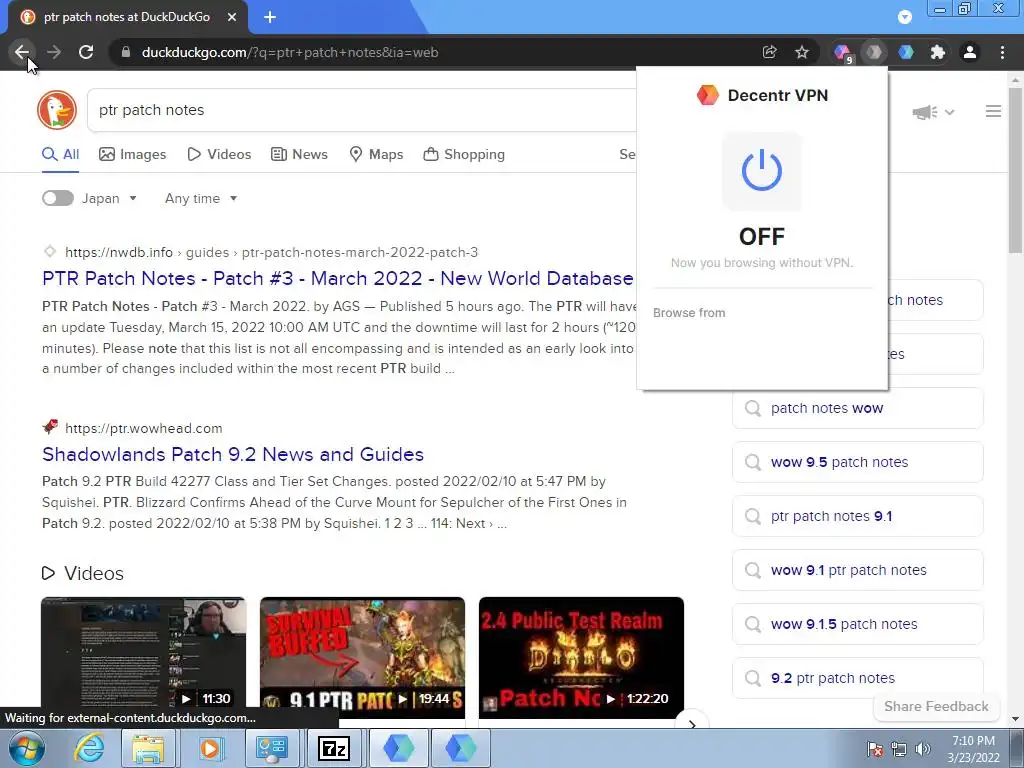Open the control panel taskbar icon

coord(272,748)
